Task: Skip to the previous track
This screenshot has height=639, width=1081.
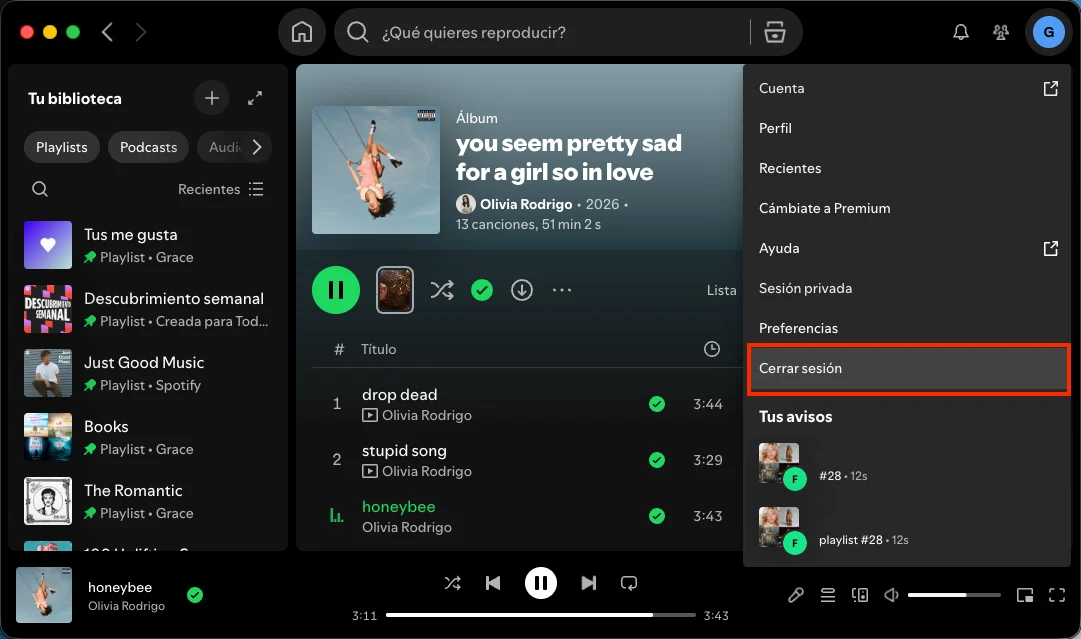Action: point(493,583)
